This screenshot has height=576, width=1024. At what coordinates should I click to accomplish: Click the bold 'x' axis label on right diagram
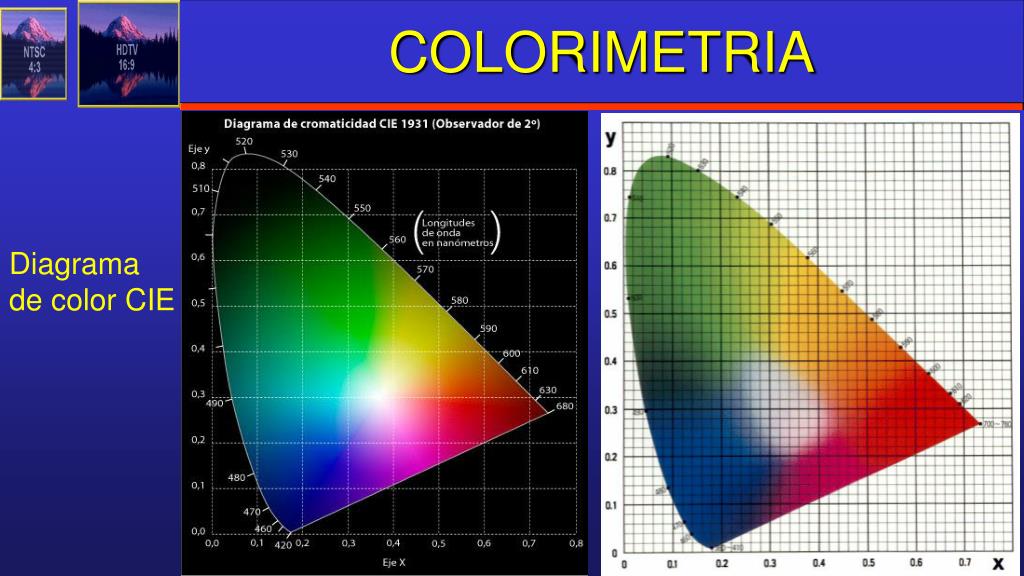coord(998,562)
